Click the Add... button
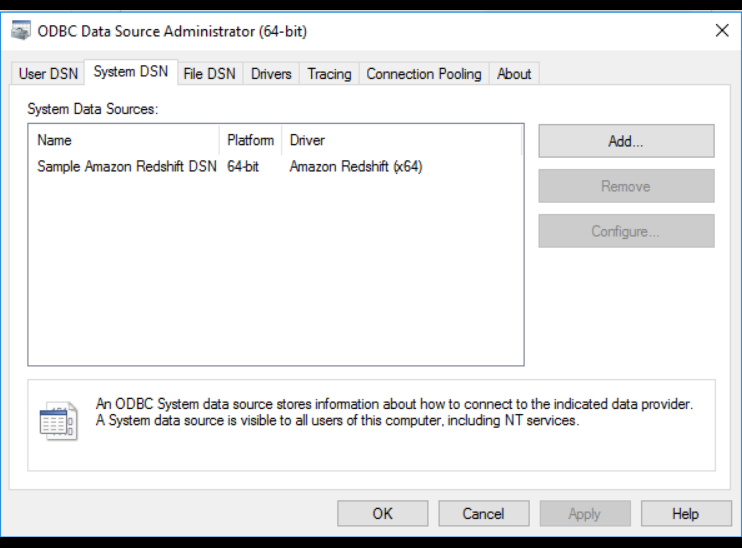This screenshot has height=548, width=742. tap(626, 141)
